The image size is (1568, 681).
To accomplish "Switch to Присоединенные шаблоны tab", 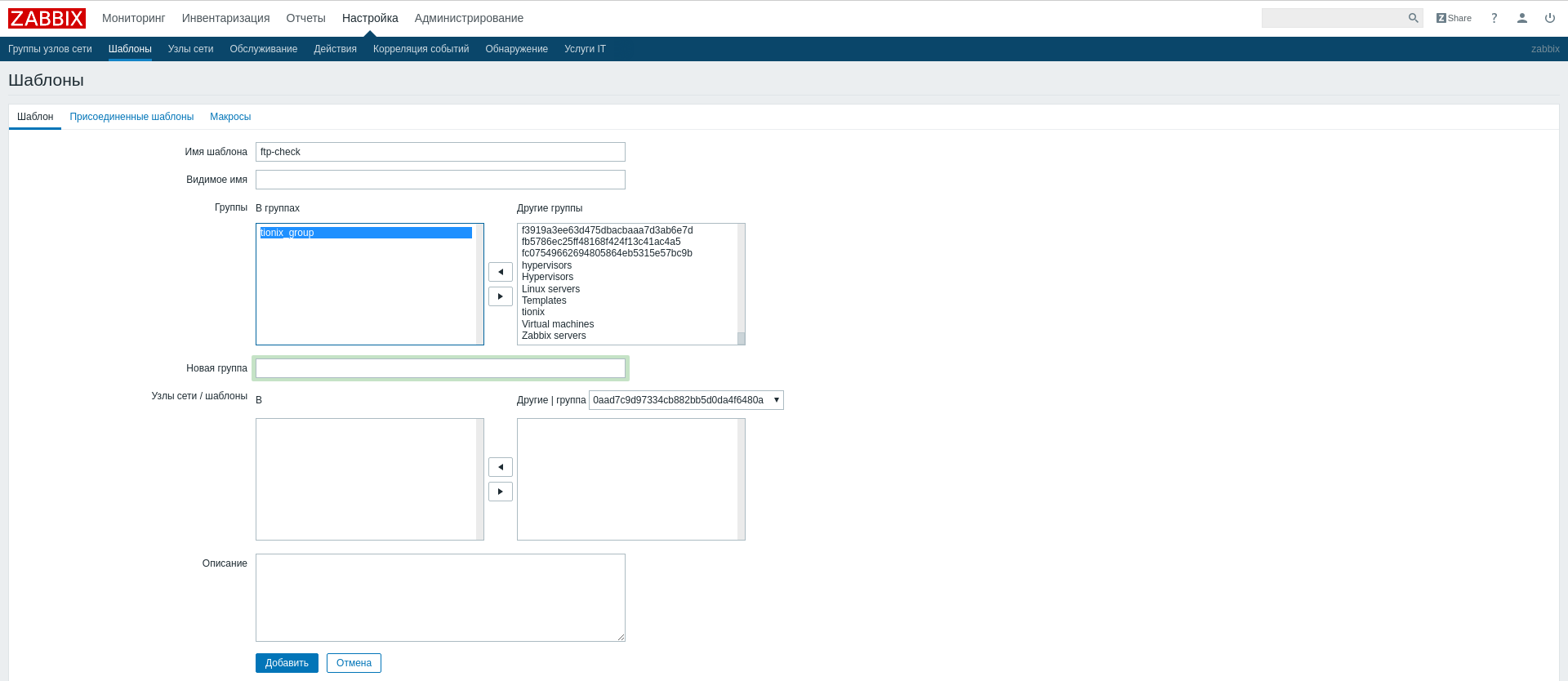I will click(131, 117).
